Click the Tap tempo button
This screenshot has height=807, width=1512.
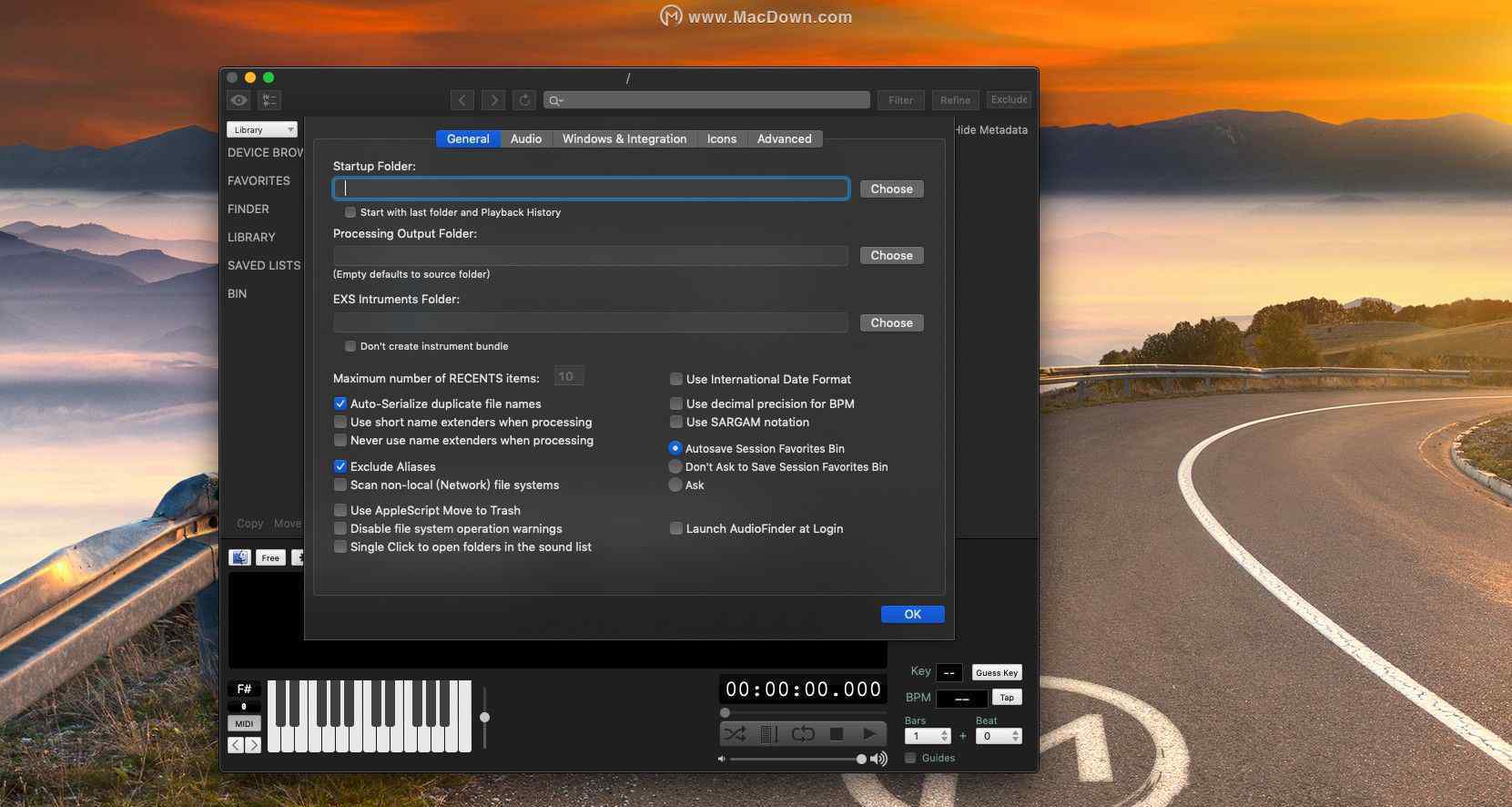tap(1007, 697)
